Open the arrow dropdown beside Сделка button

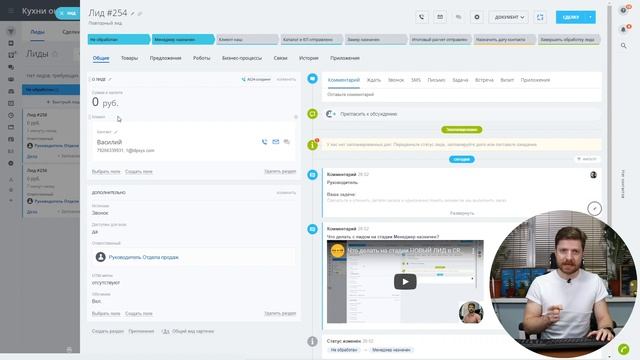tap(591, 17)
